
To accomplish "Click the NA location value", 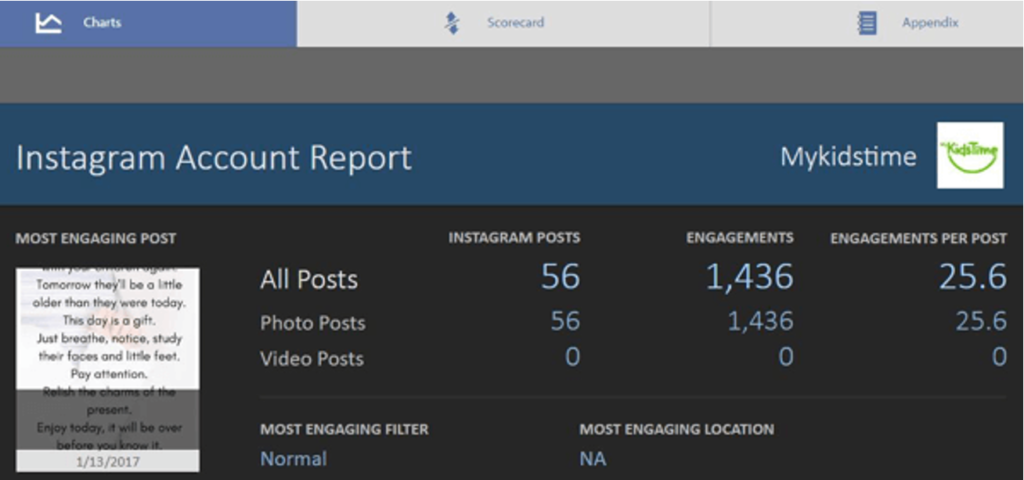I will pos(592,459).
